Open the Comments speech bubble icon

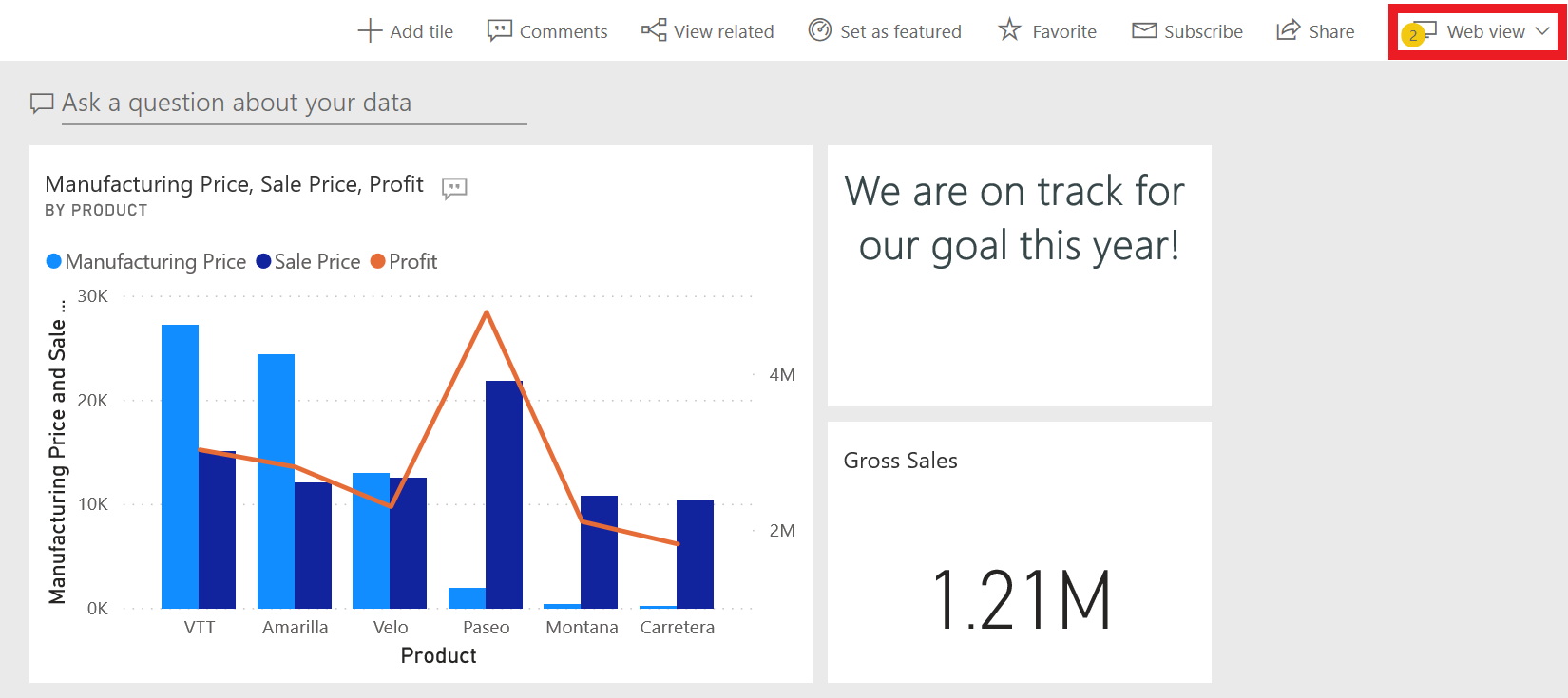point(500,31)
